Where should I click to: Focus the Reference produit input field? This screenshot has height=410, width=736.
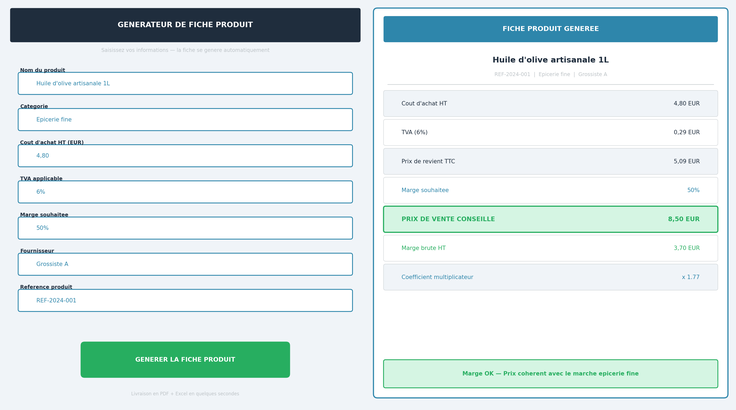pyautogui.click(x=185, y=300)
